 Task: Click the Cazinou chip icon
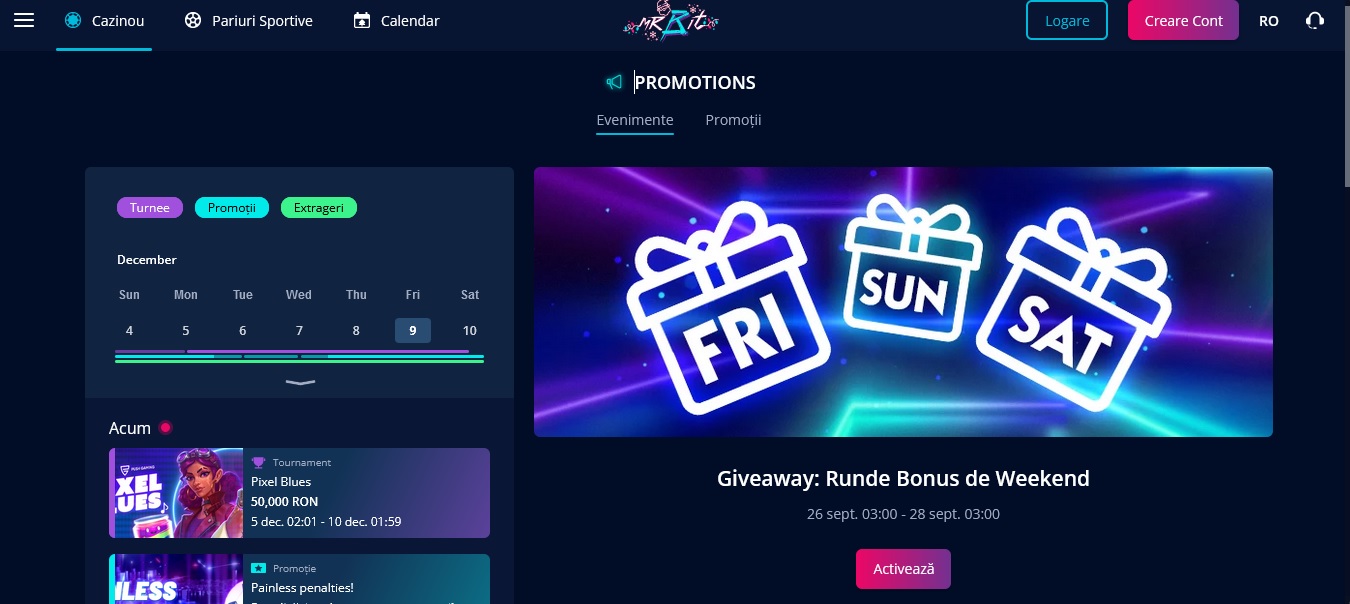click(x=73, y=20)
